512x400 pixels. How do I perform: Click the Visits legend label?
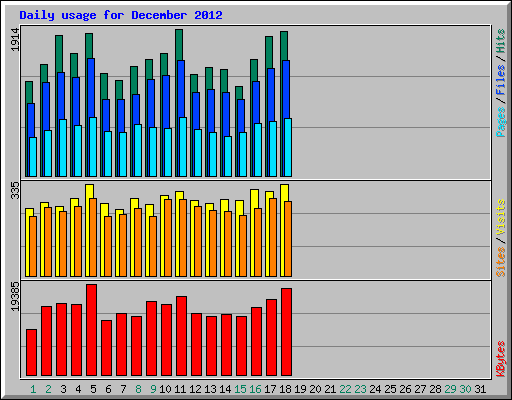500,217
